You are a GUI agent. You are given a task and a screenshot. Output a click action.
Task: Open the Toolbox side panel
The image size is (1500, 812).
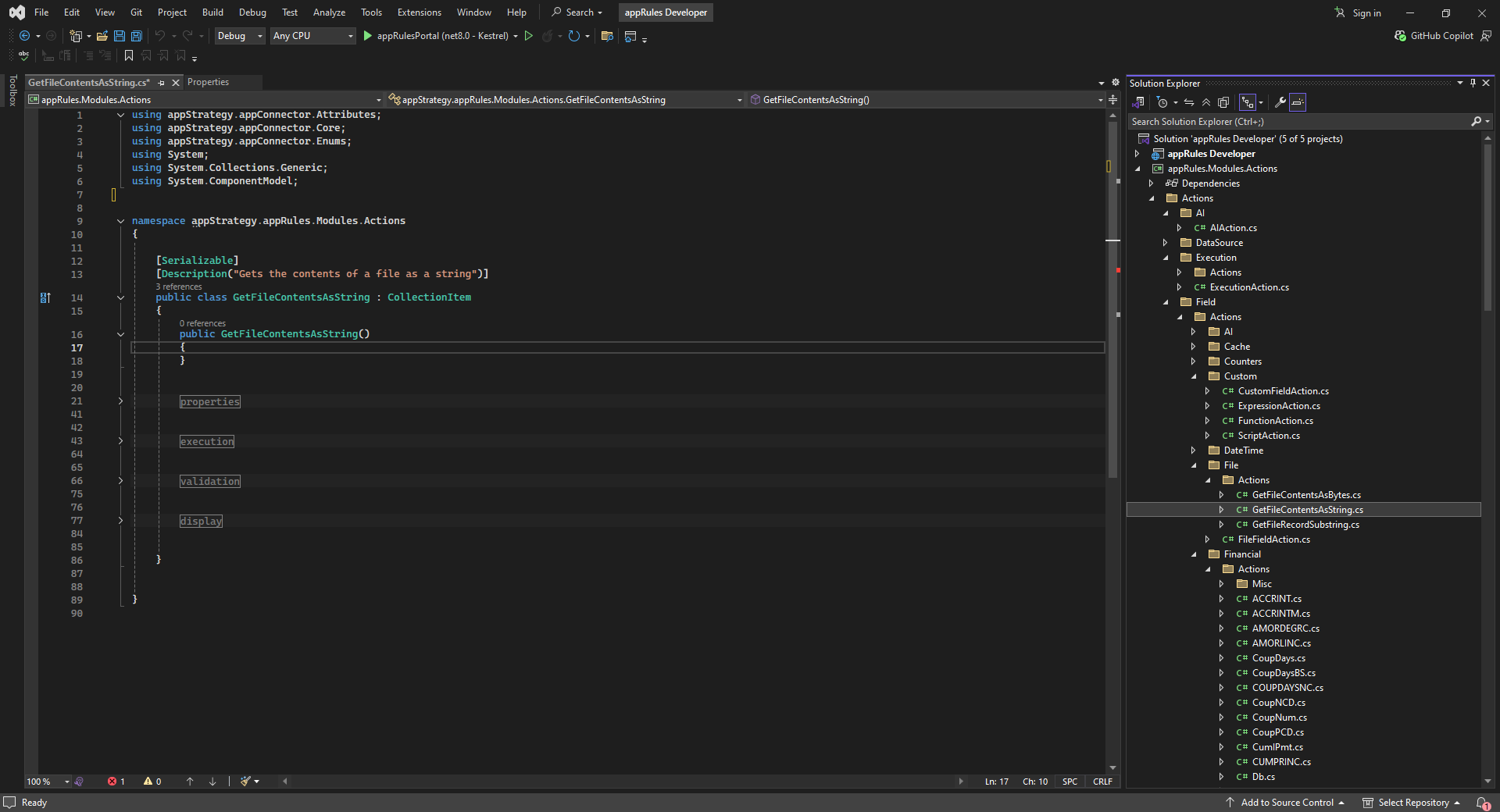[12, 91]
